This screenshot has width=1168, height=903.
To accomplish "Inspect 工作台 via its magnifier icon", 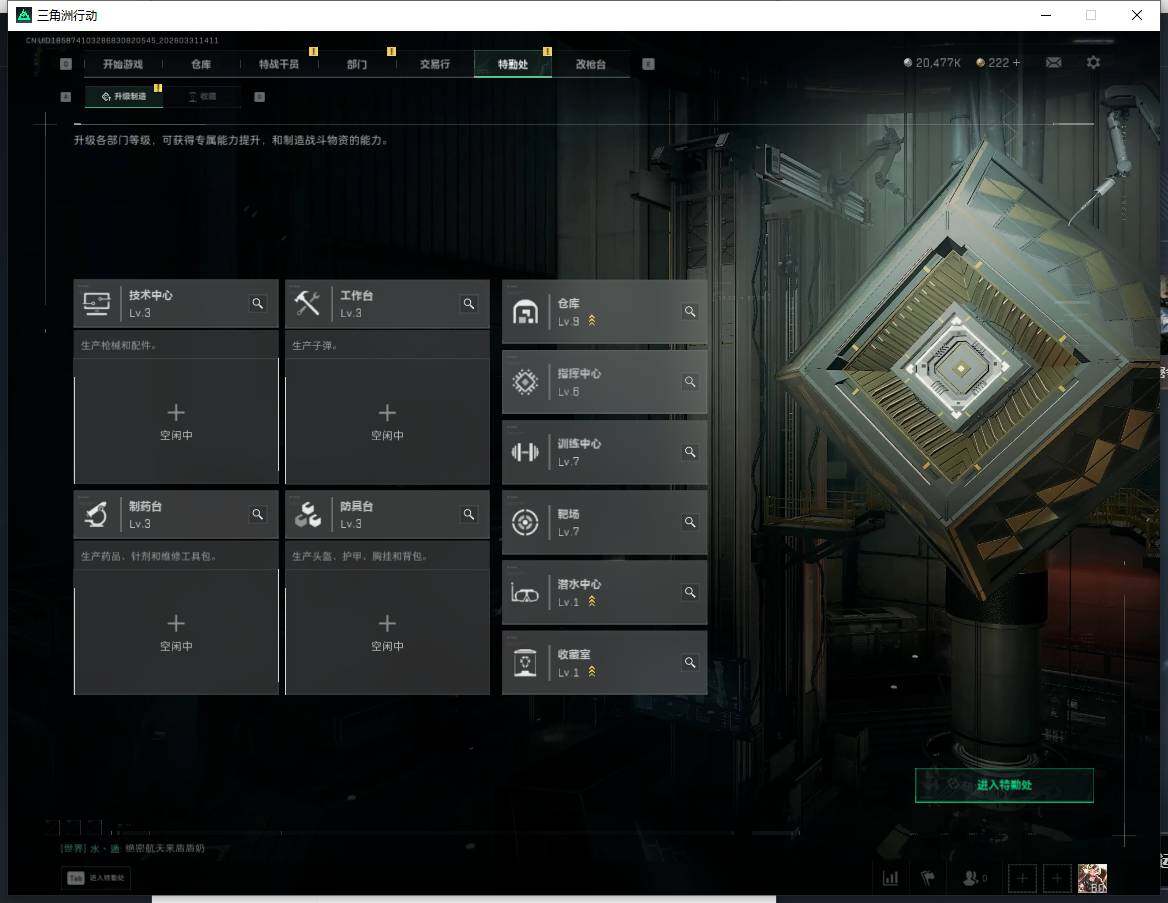I will (469, 304).
